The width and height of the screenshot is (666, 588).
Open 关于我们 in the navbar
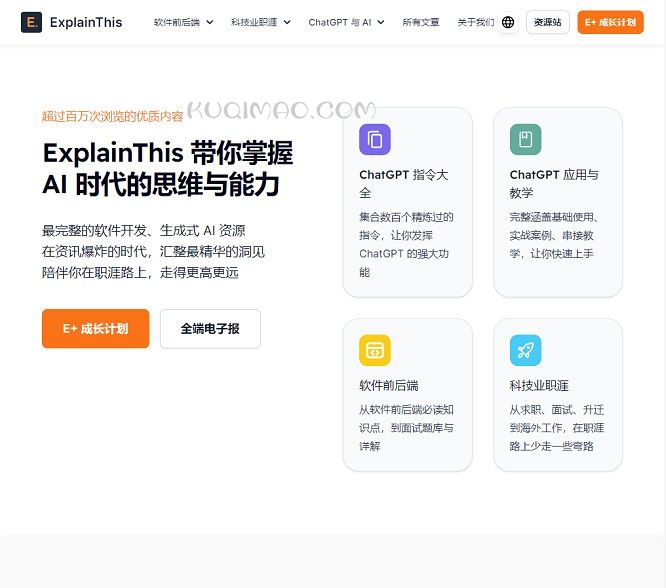(x=476, y=22)
